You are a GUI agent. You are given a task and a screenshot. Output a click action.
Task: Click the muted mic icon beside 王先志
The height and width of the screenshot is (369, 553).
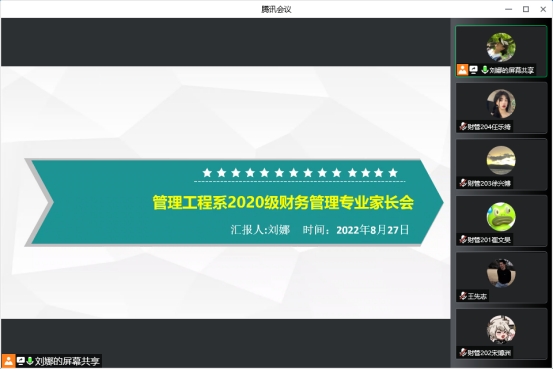[x=463, y=296]
